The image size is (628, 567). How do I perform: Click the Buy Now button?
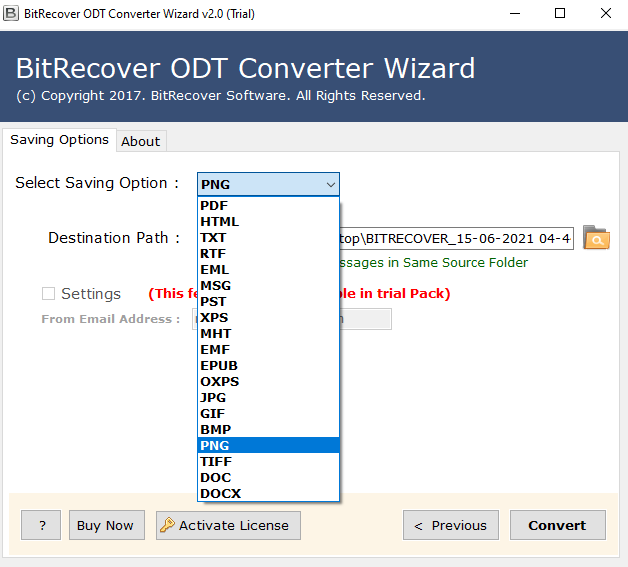coord(106,525)
